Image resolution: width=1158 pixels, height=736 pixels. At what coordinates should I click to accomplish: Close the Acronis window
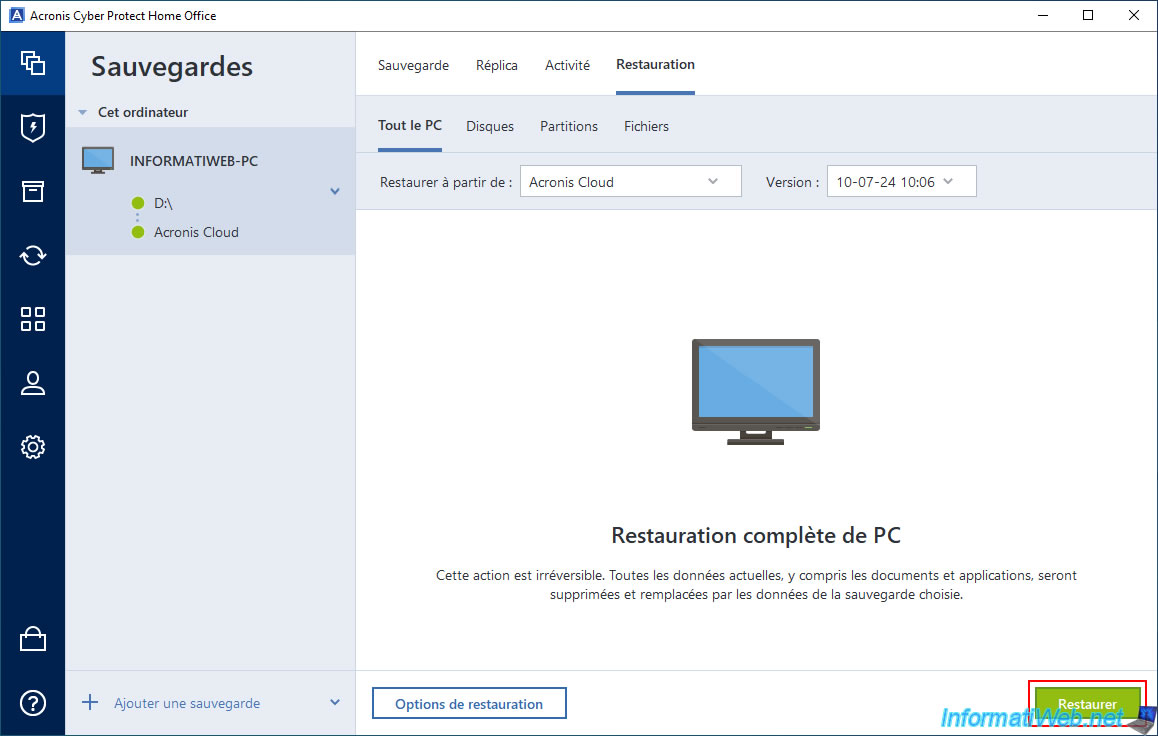(1134, 16)
